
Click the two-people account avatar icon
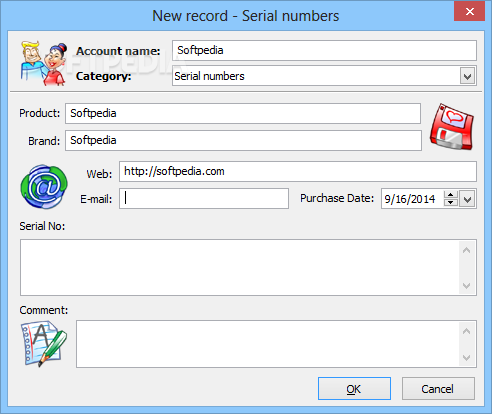point(44,63)
